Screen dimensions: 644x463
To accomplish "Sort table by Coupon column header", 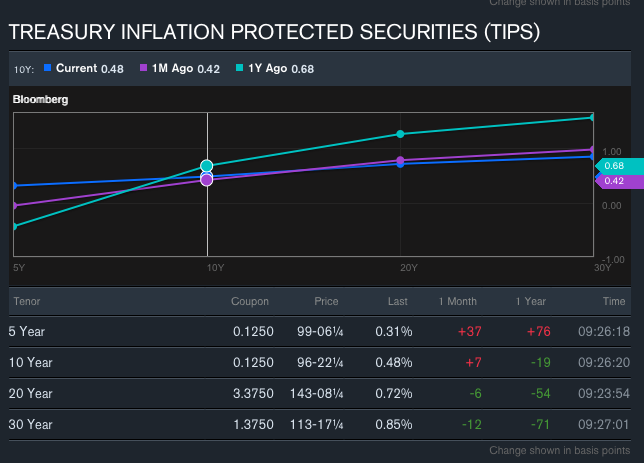I will click(x=250, y=302).
